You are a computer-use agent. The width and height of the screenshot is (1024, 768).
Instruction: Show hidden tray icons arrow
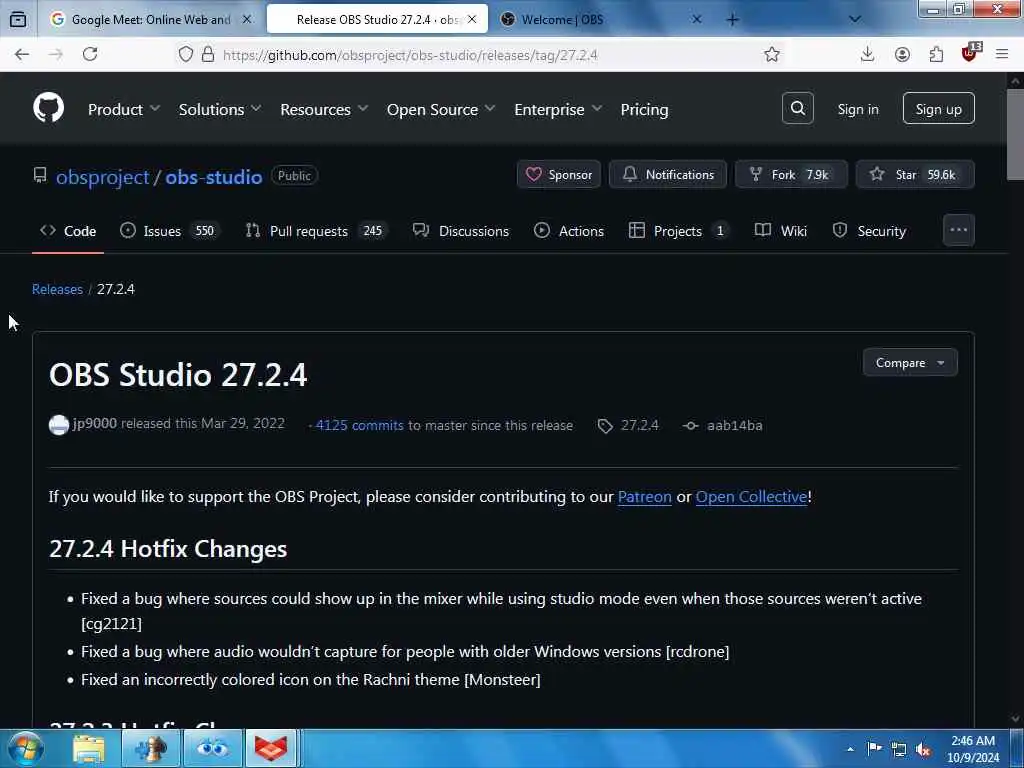click(850, 750)
